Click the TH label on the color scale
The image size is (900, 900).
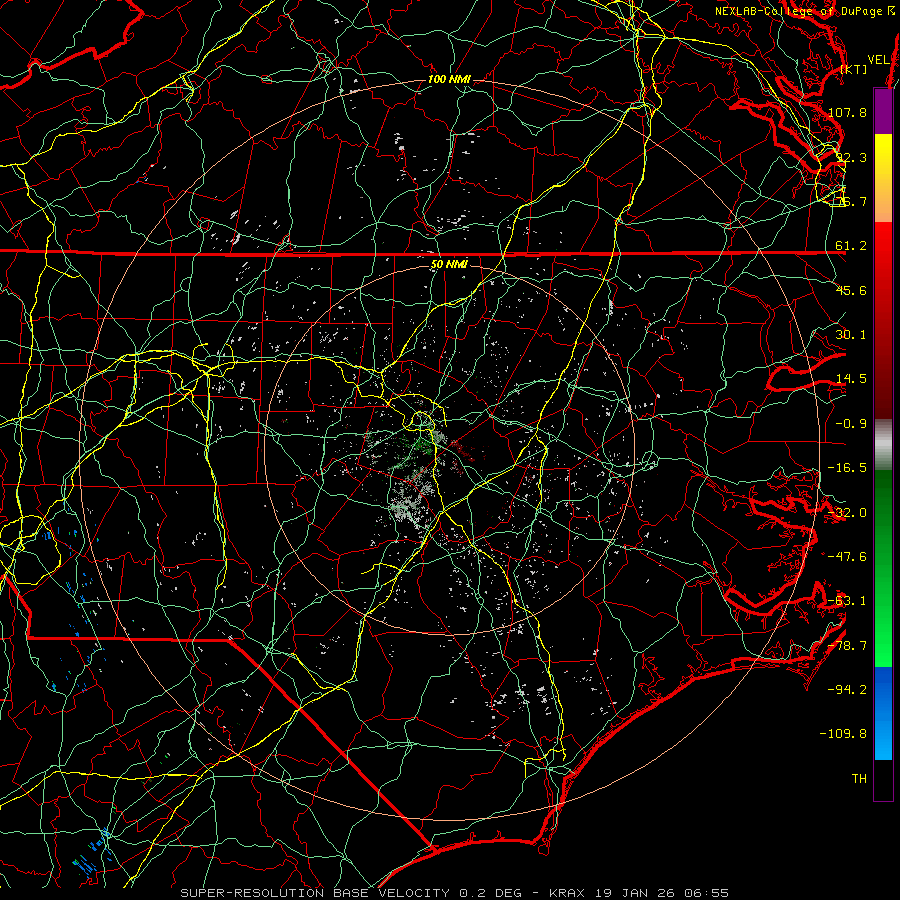859,779
